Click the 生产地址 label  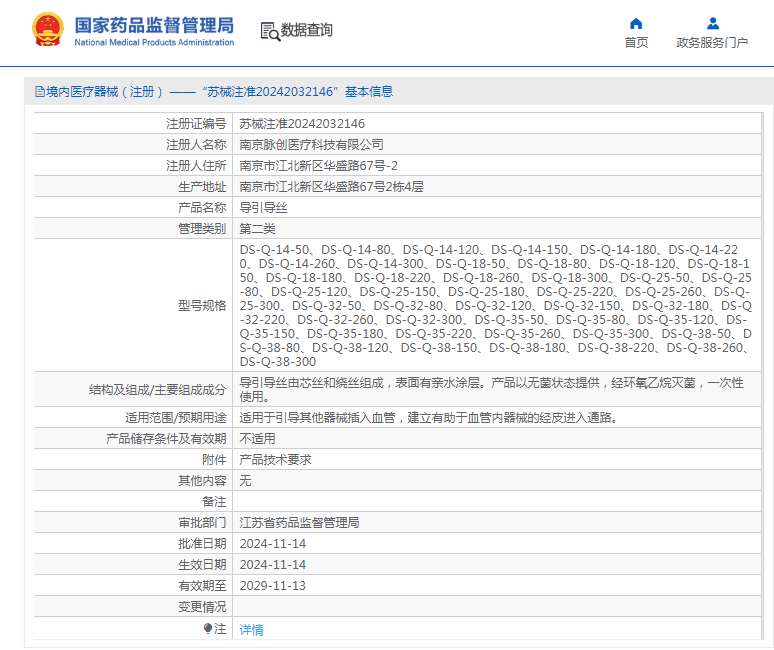pos(202,187)
